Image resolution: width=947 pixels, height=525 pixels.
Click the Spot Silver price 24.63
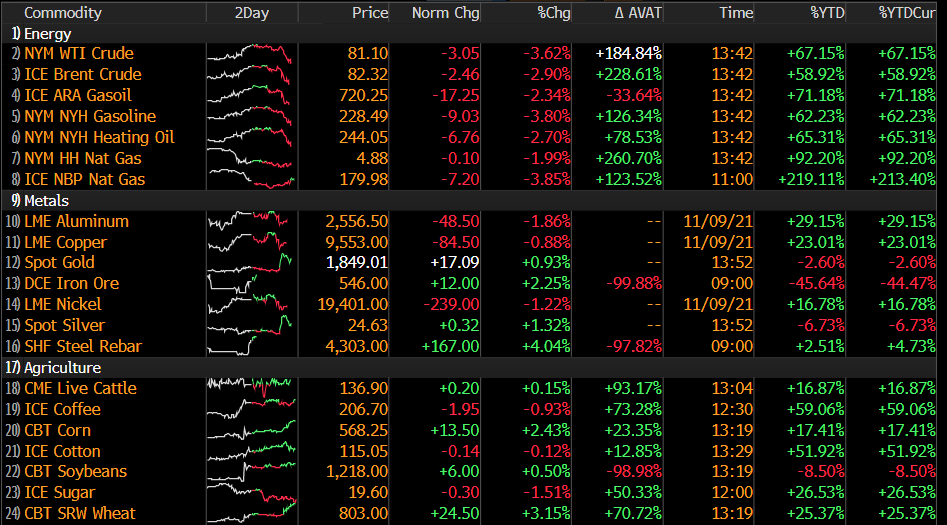(367, 326)
